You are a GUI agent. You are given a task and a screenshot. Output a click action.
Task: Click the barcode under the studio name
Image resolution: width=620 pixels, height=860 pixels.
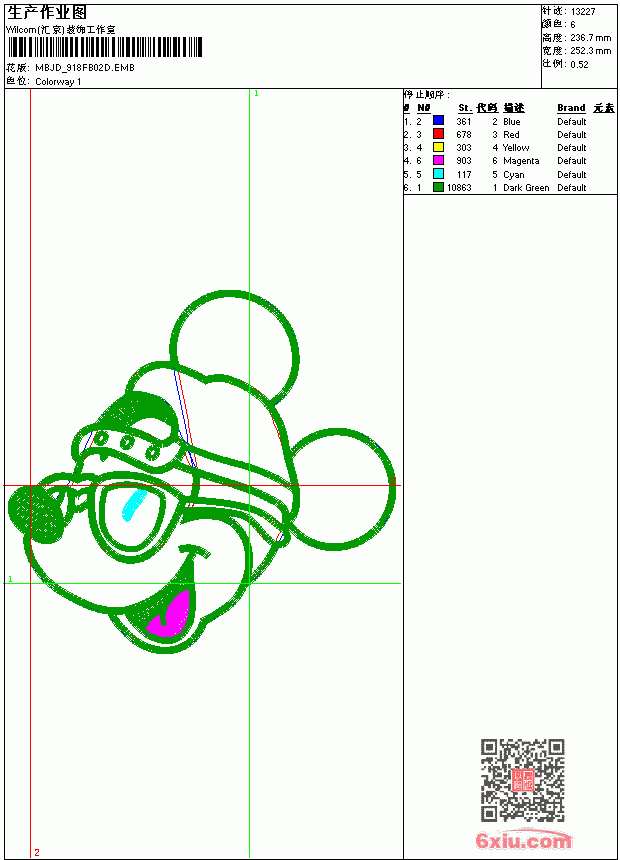pos(105,47)
